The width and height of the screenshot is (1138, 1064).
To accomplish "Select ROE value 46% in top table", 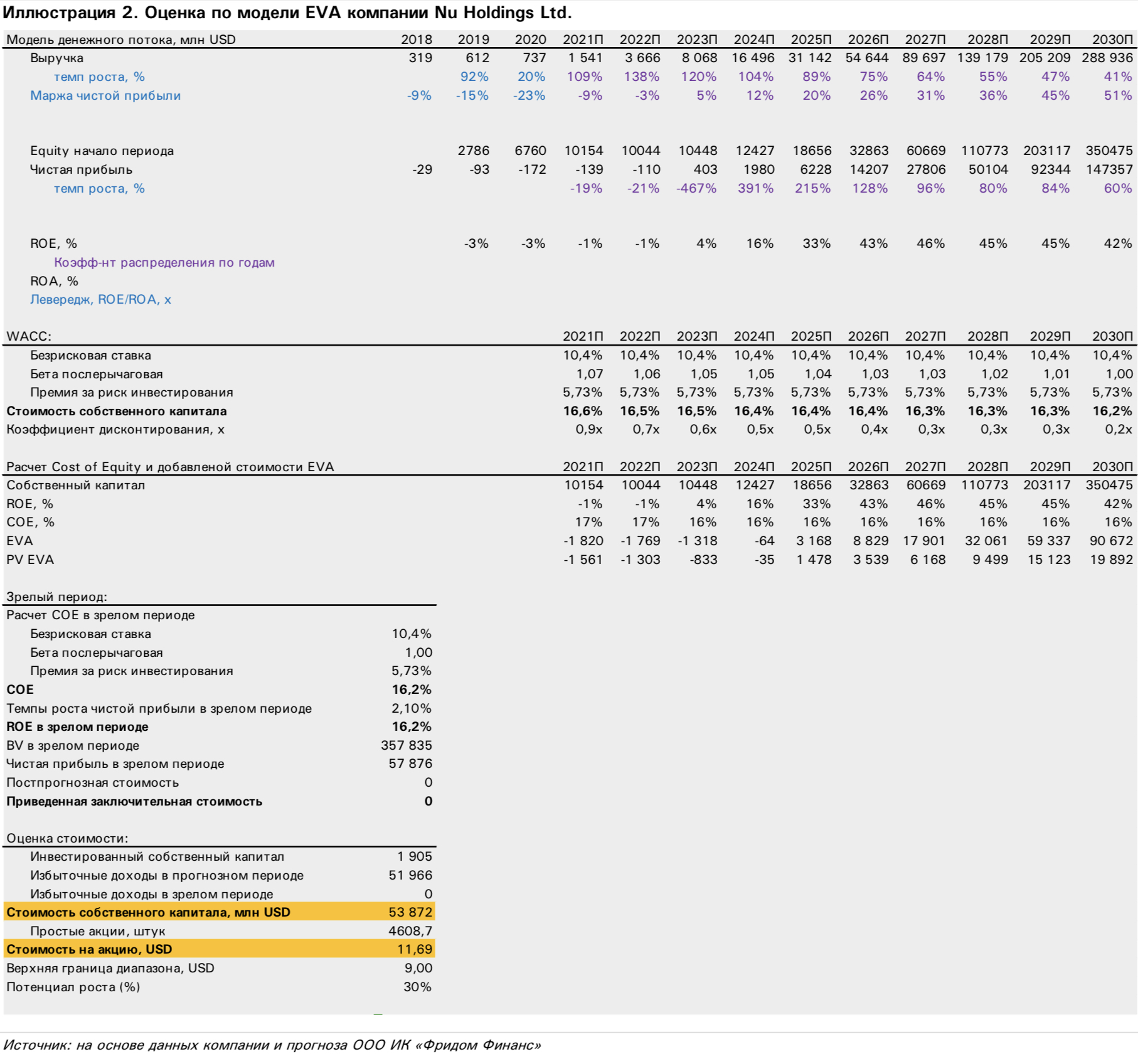I will (x=930, y=243).
